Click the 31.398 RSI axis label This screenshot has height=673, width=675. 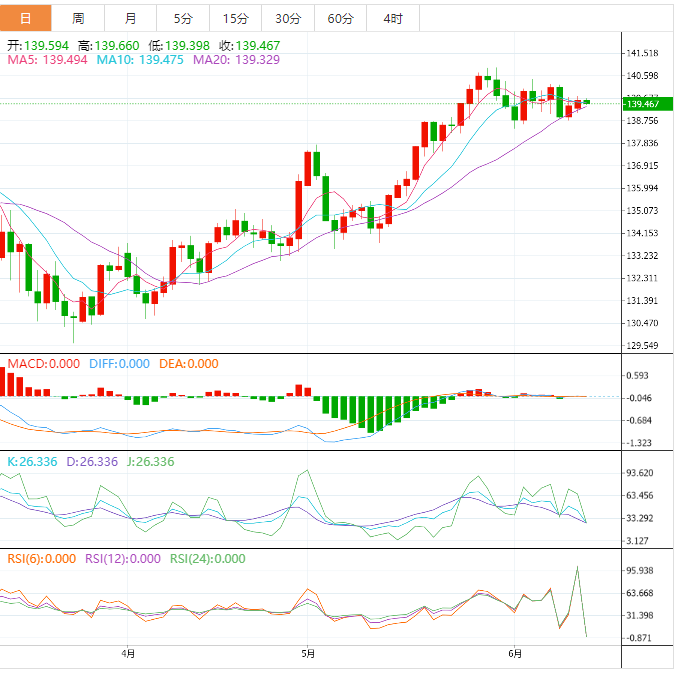[x=640, y=615]
